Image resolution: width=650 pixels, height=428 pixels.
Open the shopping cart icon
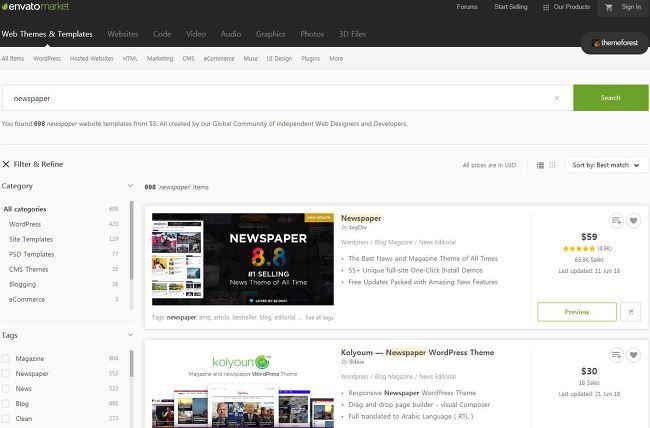pos(609,7)
